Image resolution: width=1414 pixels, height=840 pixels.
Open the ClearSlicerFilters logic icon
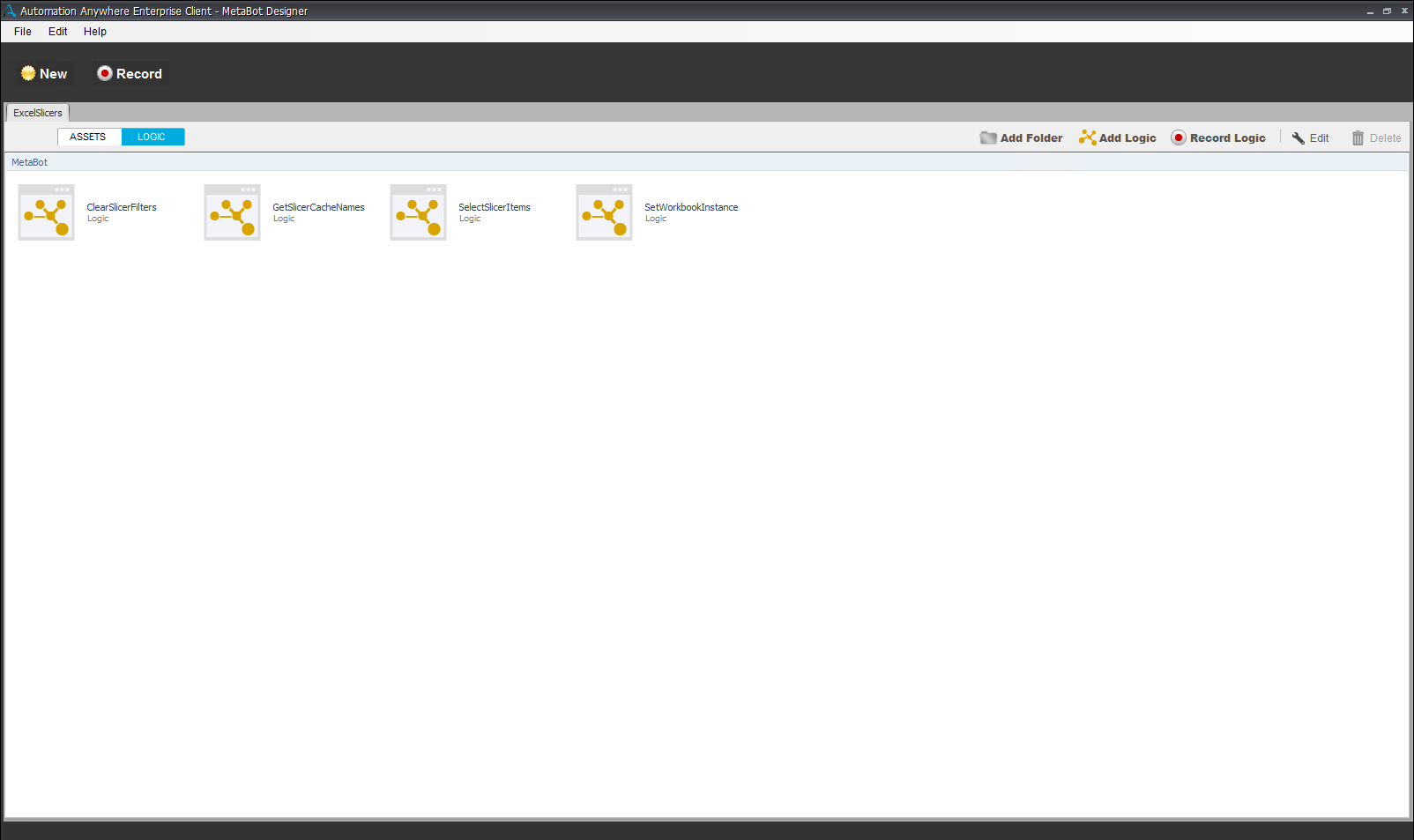point(47,212)
